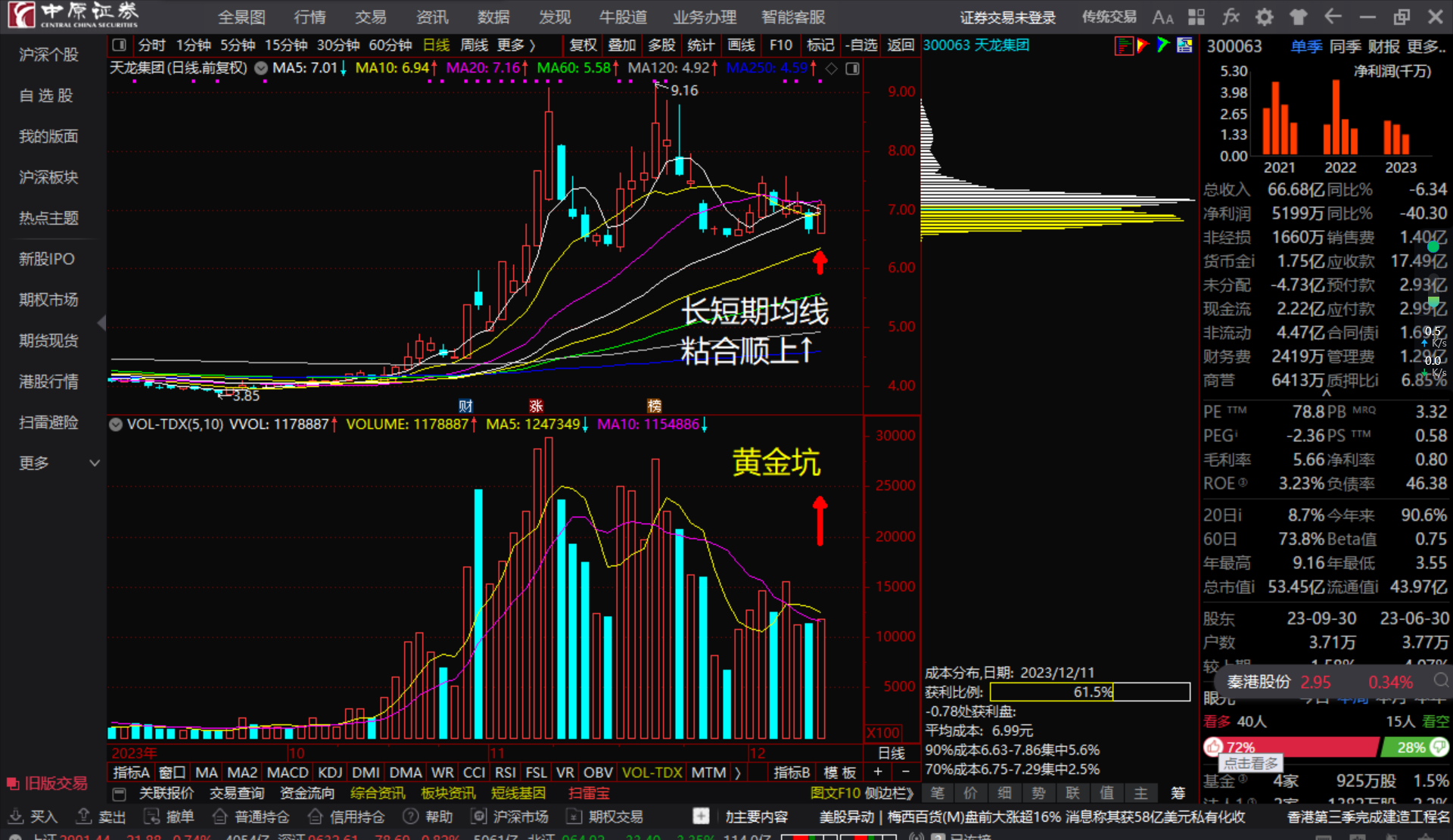The height and width of the screenshot is (840, 1453).
Task: Open the 资讯 menu
Action: tap(432, 17)
